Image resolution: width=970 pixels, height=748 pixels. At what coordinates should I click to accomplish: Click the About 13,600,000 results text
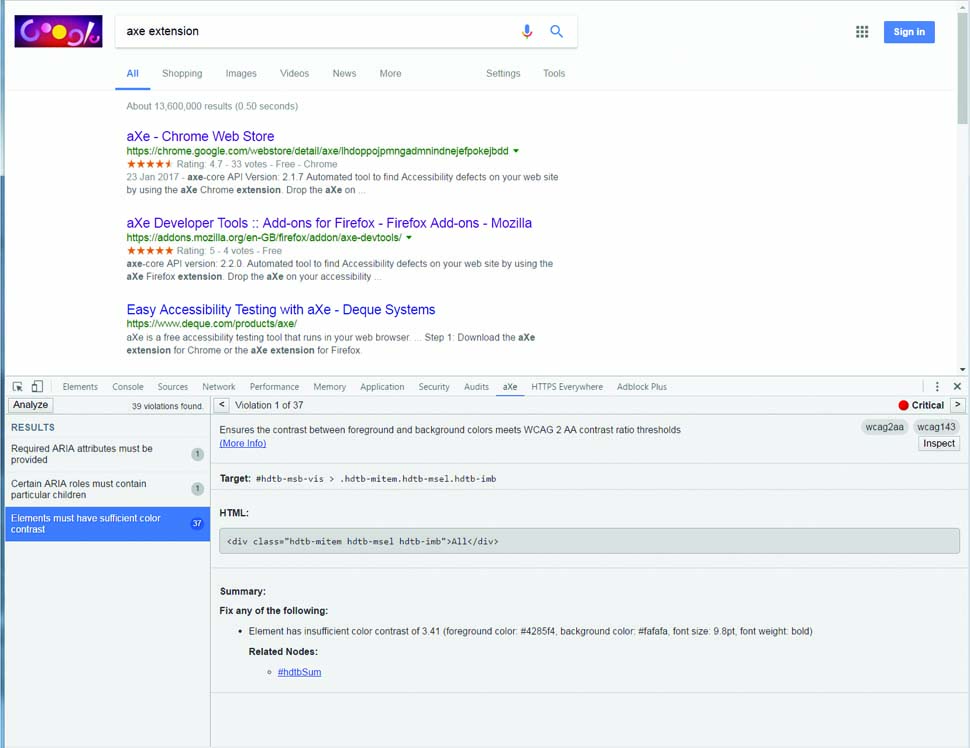click(x=212, y=106)
